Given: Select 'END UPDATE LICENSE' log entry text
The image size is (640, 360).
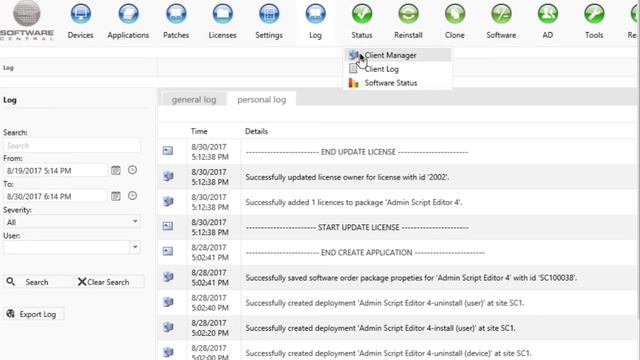Looking at the screenshot, I should [x=357, y=152].
